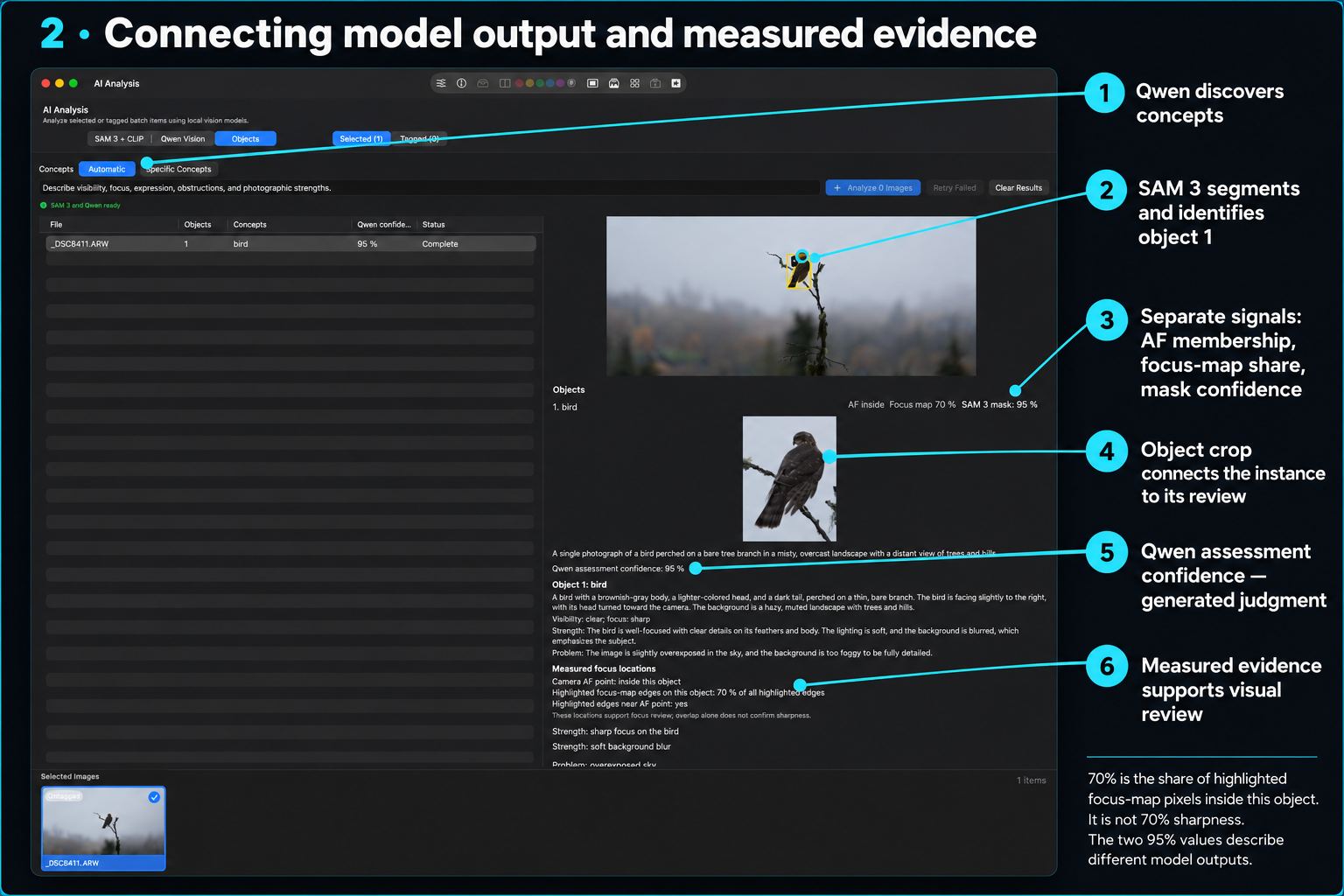The width and height of the screenshot is (1344, 896).
Task: Click the dimmed gauge toolbar icon
Action: [482, 83]
